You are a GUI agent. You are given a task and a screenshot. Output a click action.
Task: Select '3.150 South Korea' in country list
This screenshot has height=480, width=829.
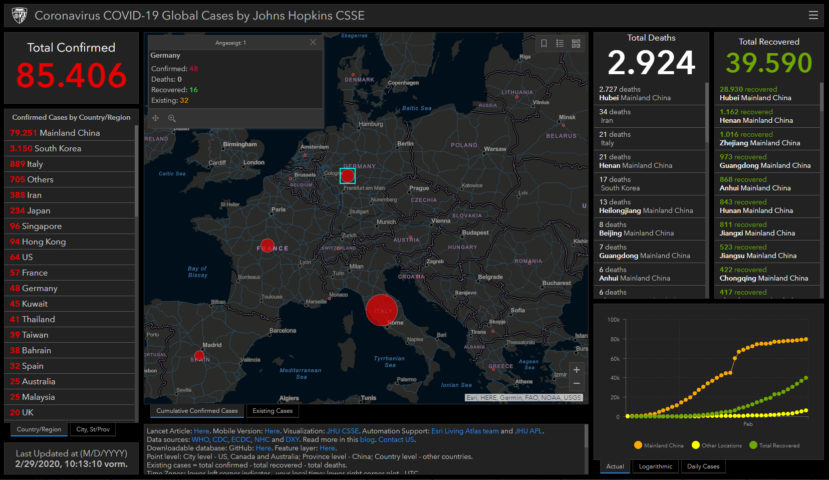pos(70,149)
